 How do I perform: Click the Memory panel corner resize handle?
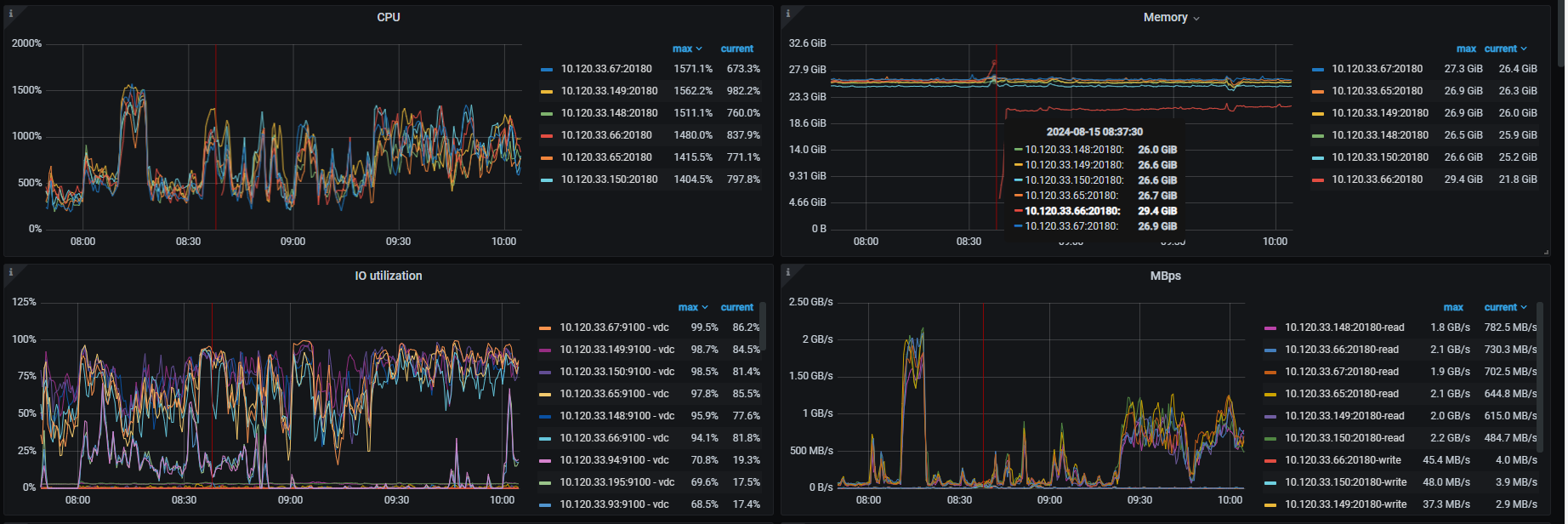(1546, 252)
